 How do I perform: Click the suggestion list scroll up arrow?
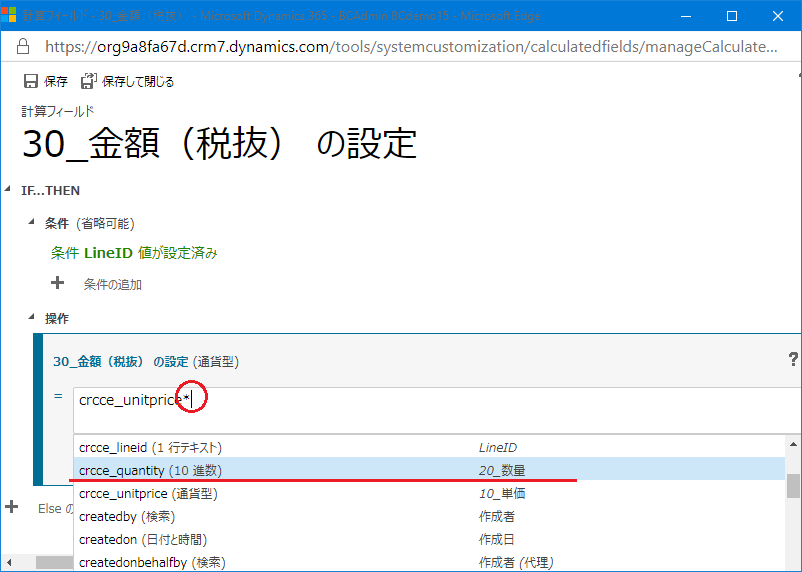793,444
